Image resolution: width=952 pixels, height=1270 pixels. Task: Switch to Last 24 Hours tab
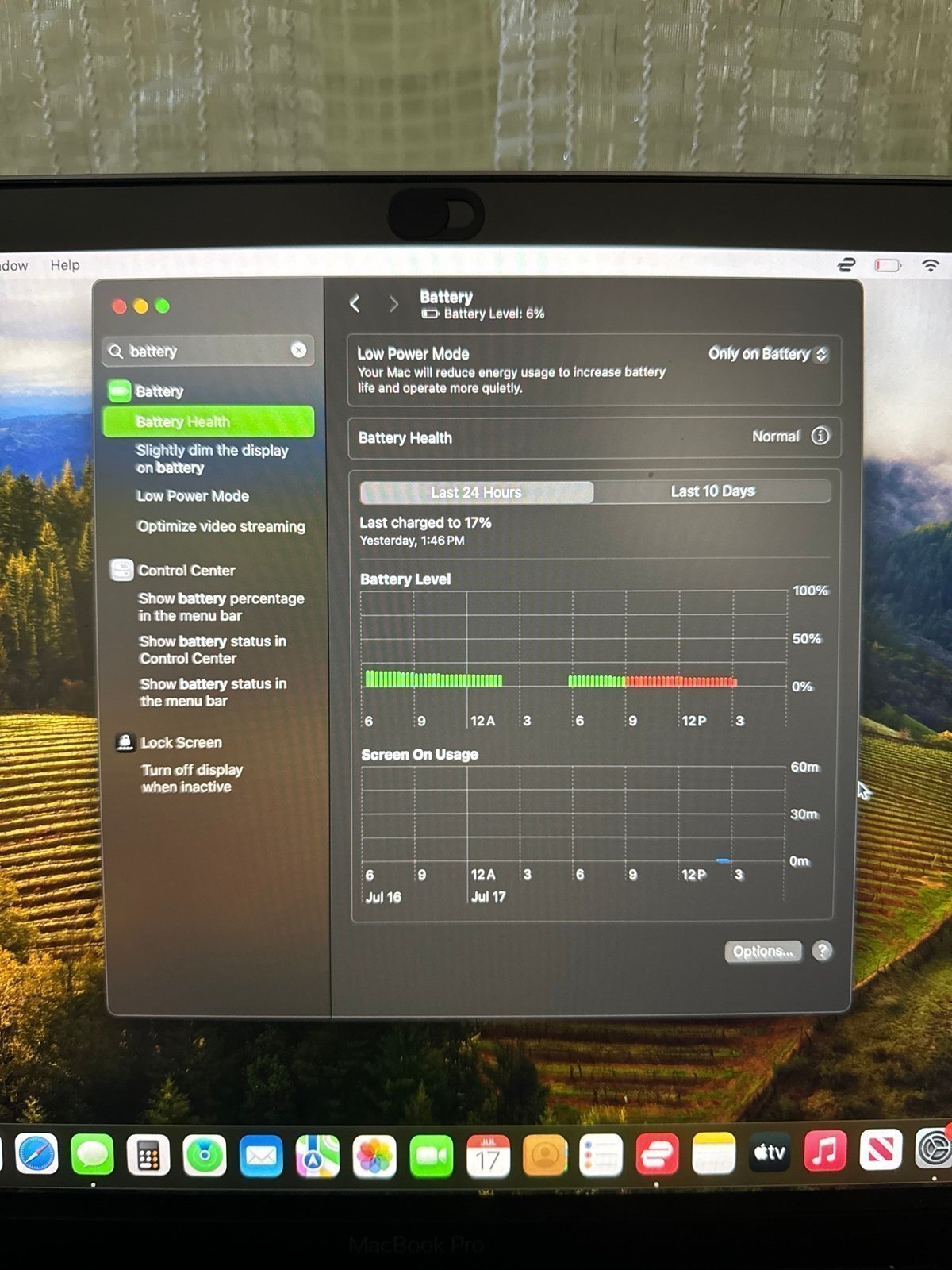(477, 492)
